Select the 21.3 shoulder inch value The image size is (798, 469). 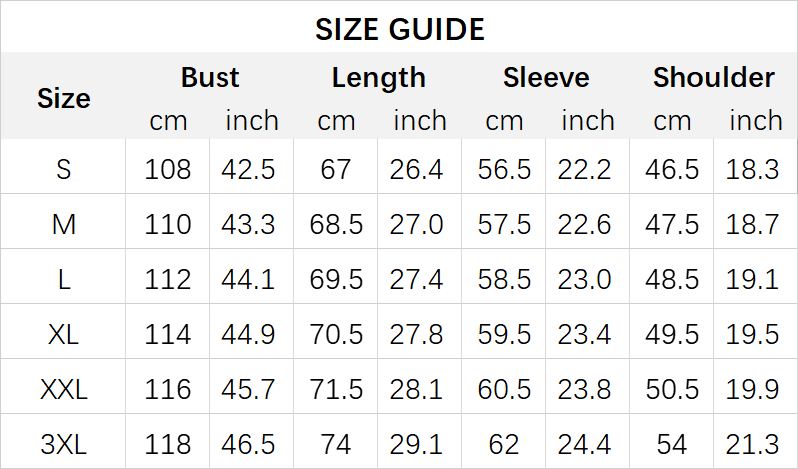point(755,444)
